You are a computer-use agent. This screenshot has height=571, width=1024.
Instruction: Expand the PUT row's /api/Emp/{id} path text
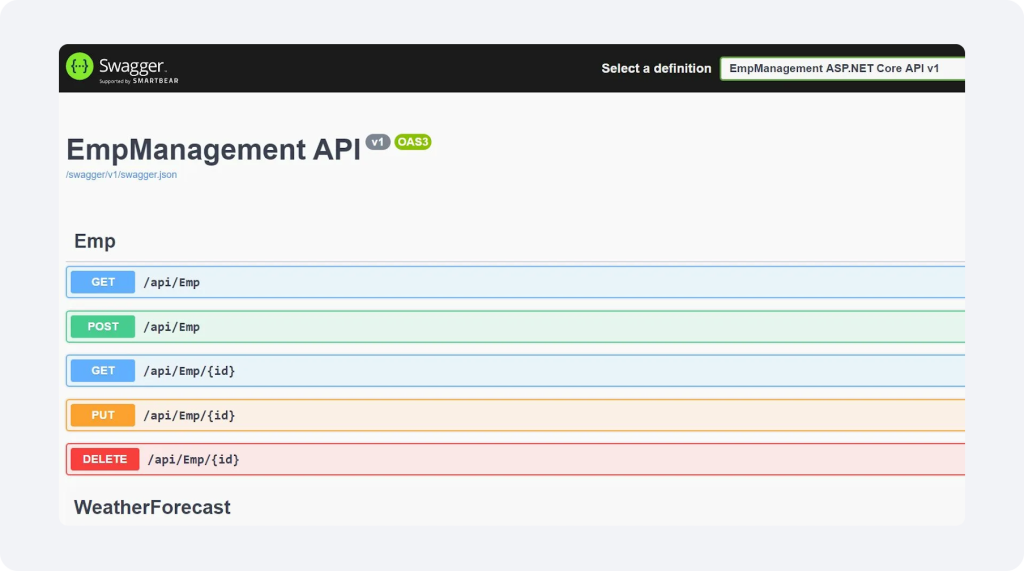190,415
